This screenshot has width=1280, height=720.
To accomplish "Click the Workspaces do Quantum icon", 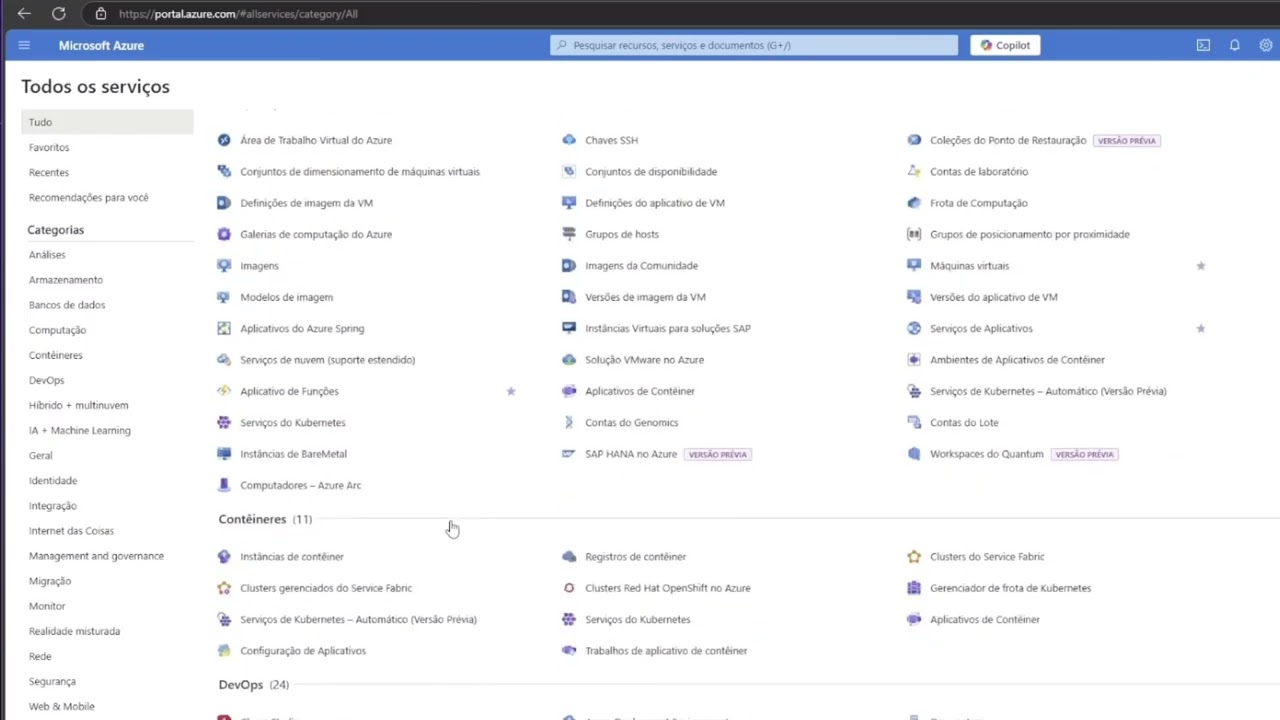I will coord(914,454).
